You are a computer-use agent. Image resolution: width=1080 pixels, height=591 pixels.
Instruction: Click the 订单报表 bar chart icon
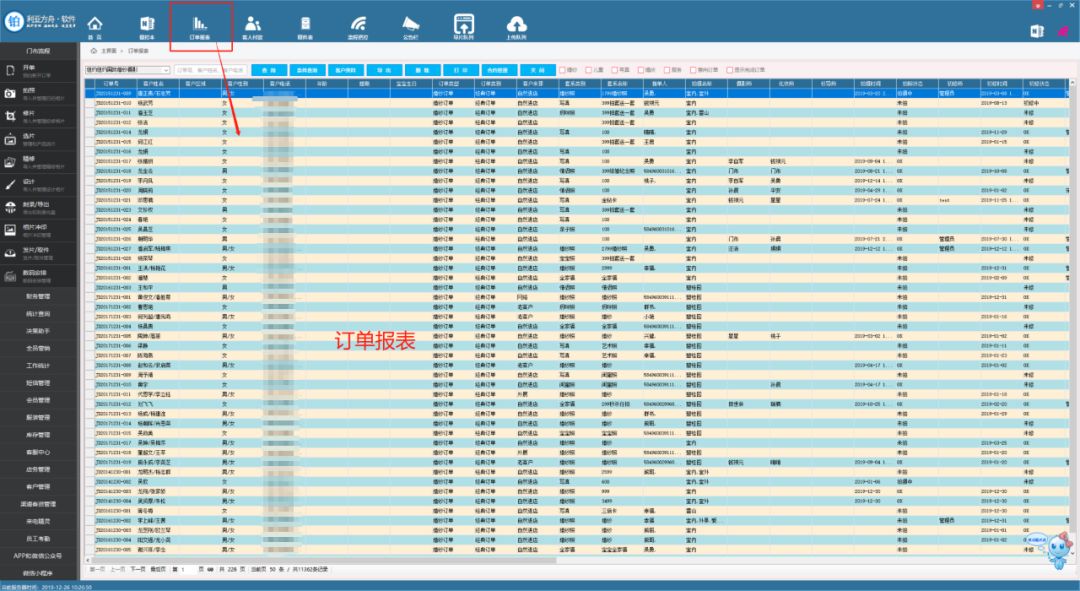tap(201, 25)
